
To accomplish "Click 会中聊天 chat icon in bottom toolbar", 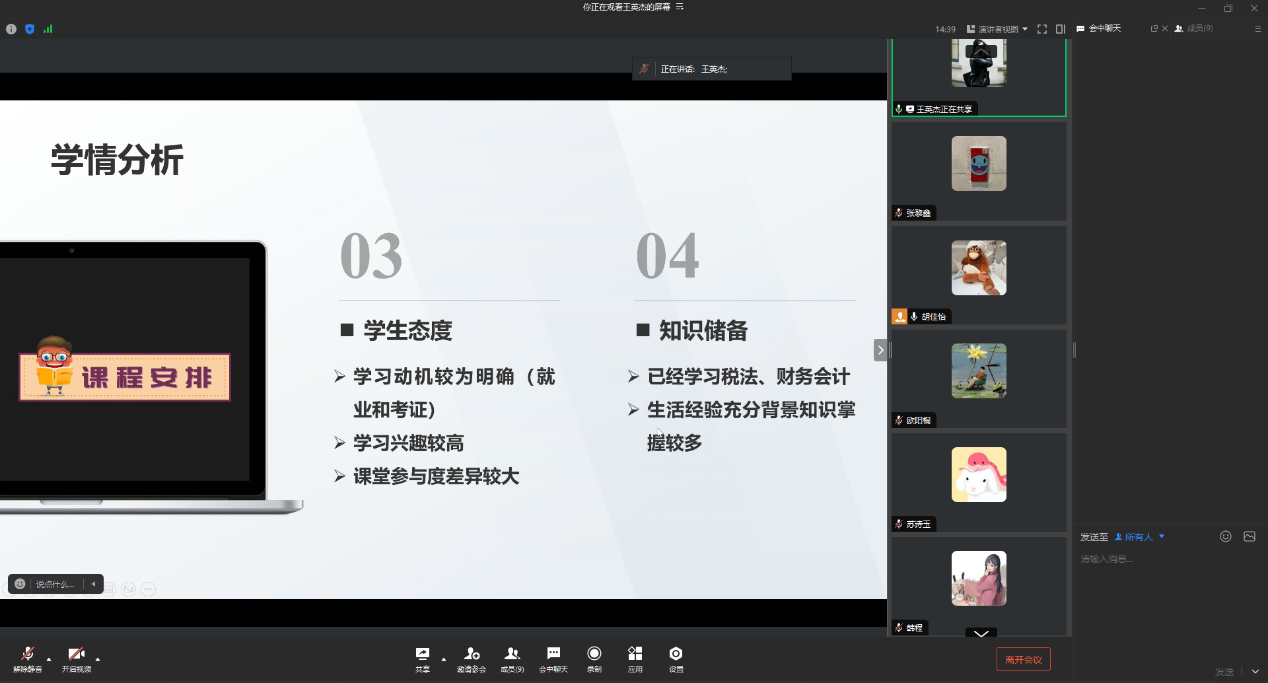I will click(x=553, y=657).
